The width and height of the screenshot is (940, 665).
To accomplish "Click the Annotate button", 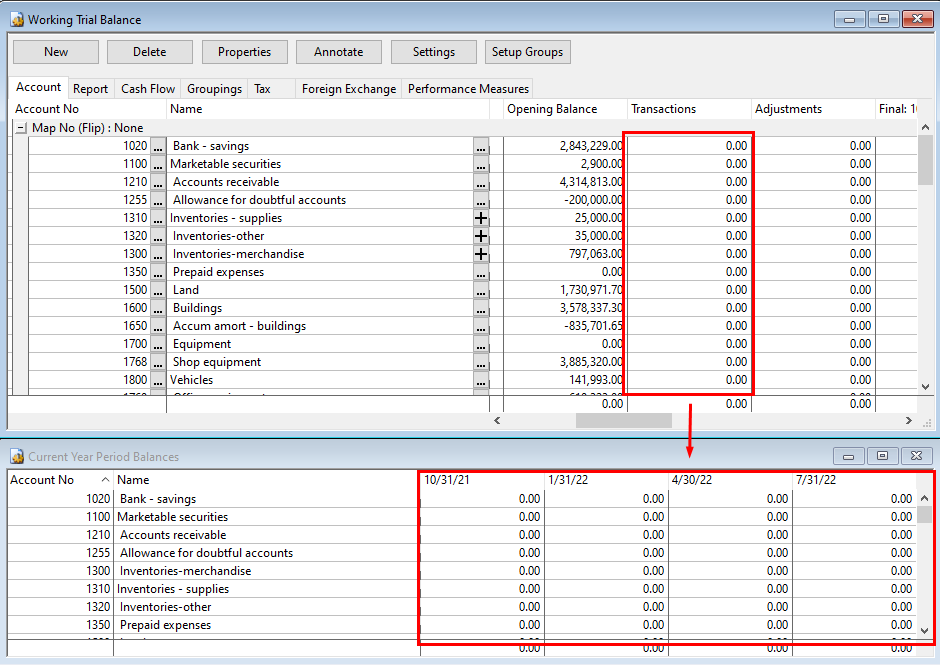I will (339, 52).
